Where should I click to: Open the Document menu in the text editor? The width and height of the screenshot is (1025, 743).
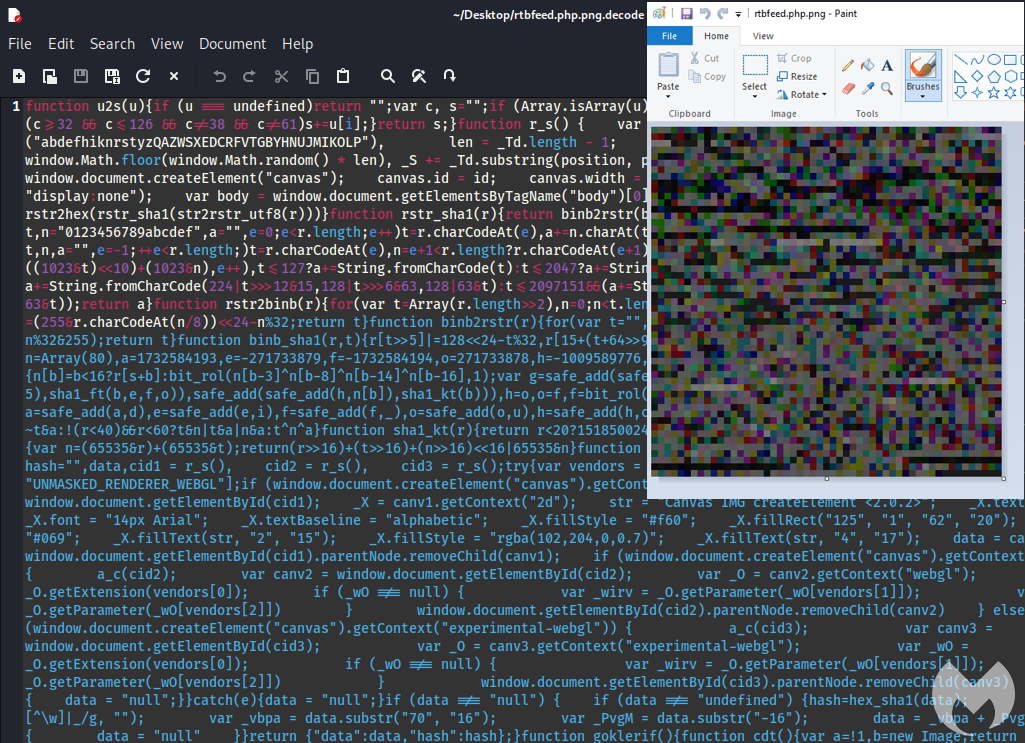pyautogui.click(x=233, y=44)
